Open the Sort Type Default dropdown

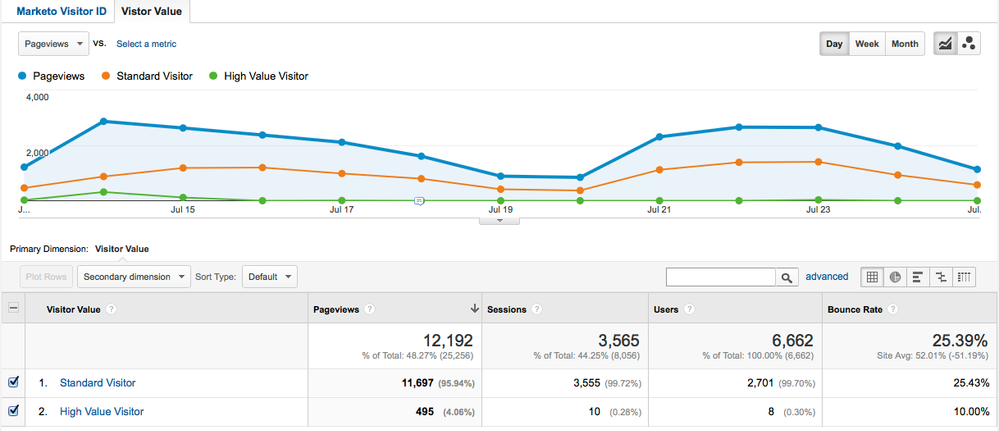pyautogui.click(x=270, y=277)
